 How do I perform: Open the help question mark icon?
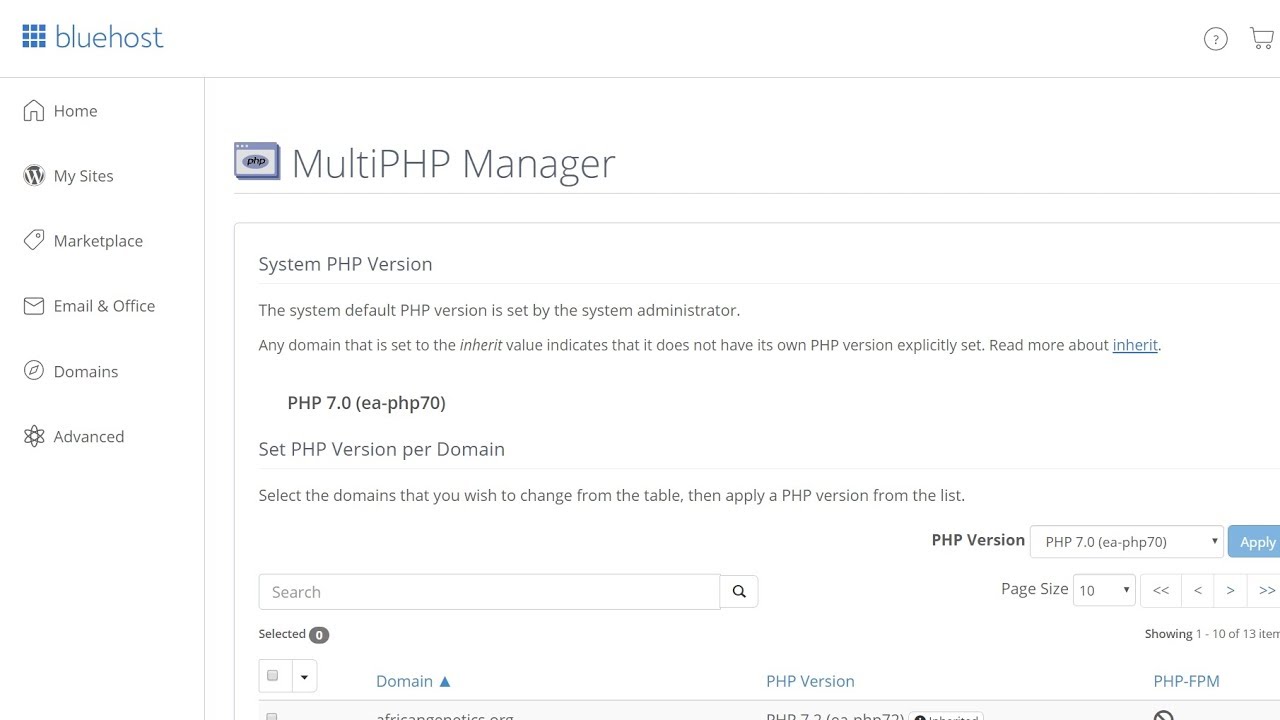pos(1215,39)
